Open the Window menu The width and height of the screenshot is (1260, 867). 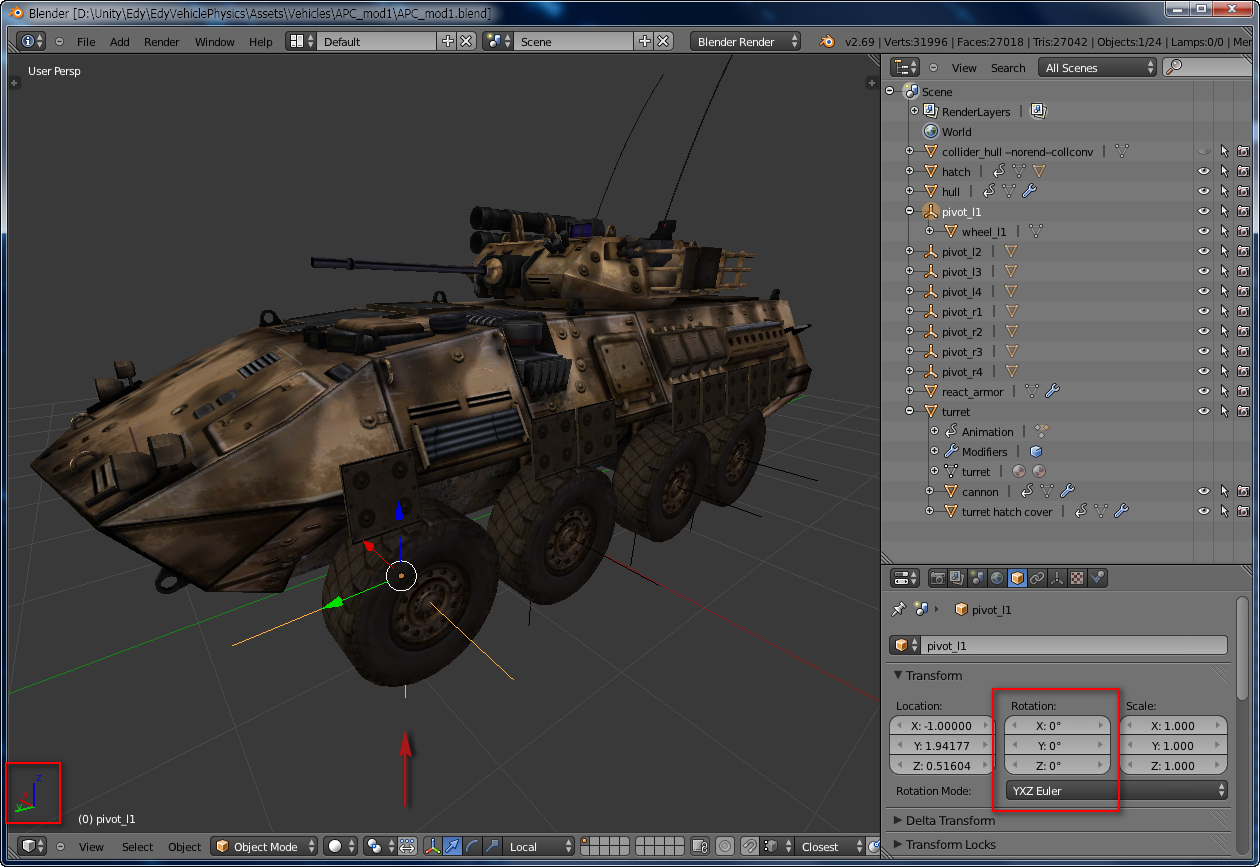[x=215, y=42]
